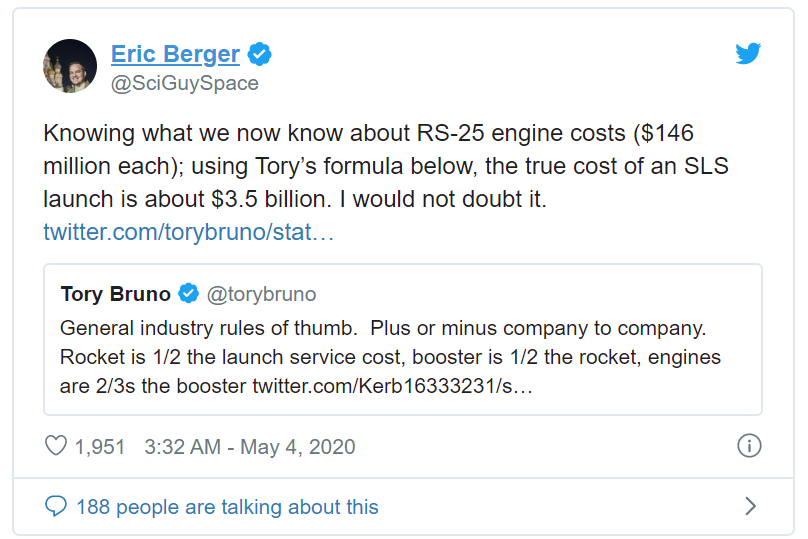Open the twitter.com/Kerb16333231/s… link
808x539 pixels.
pos(391,385)
